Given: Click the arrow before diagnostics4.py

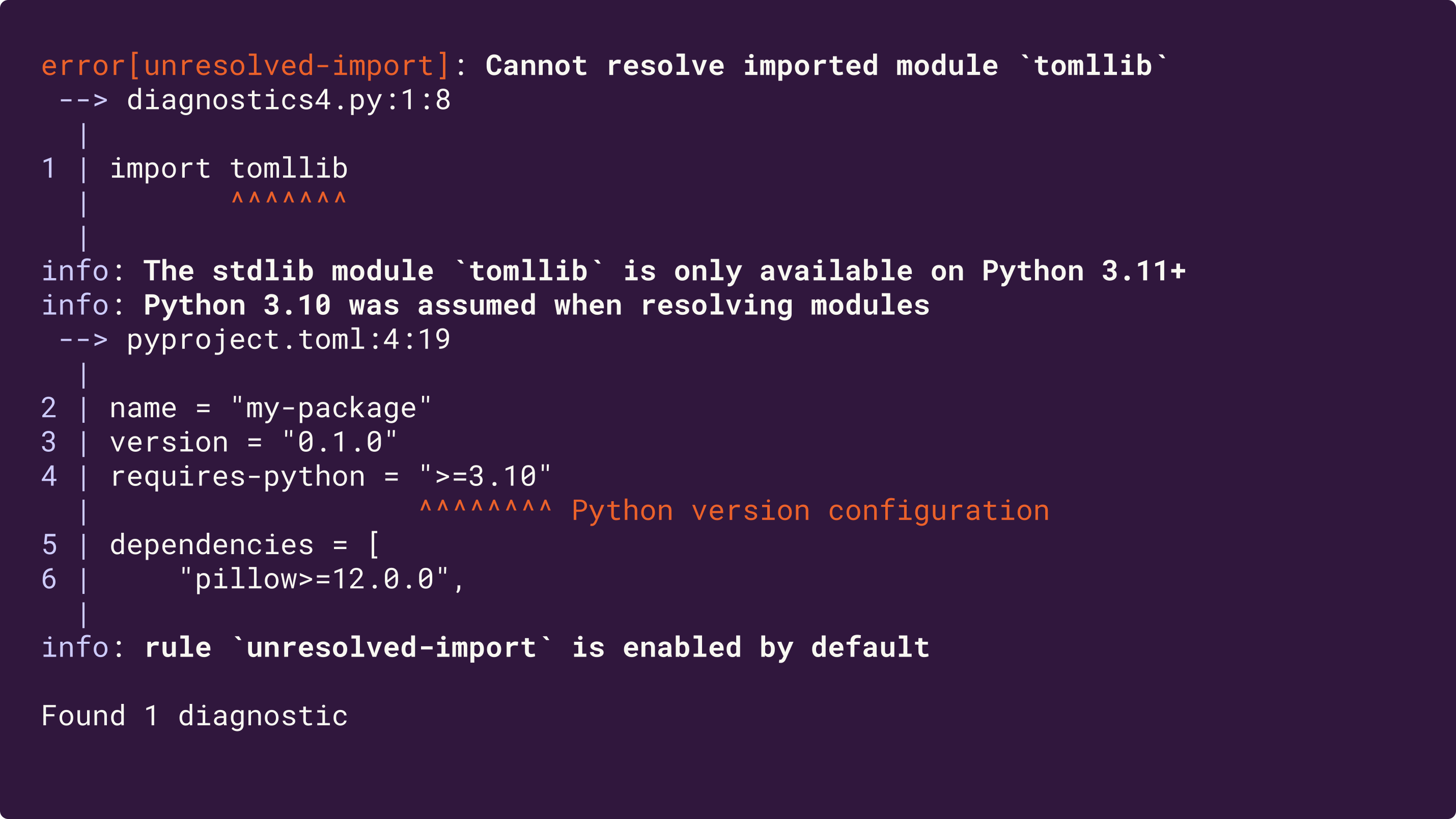Looking at the screenshot, I should click(83, 101).
